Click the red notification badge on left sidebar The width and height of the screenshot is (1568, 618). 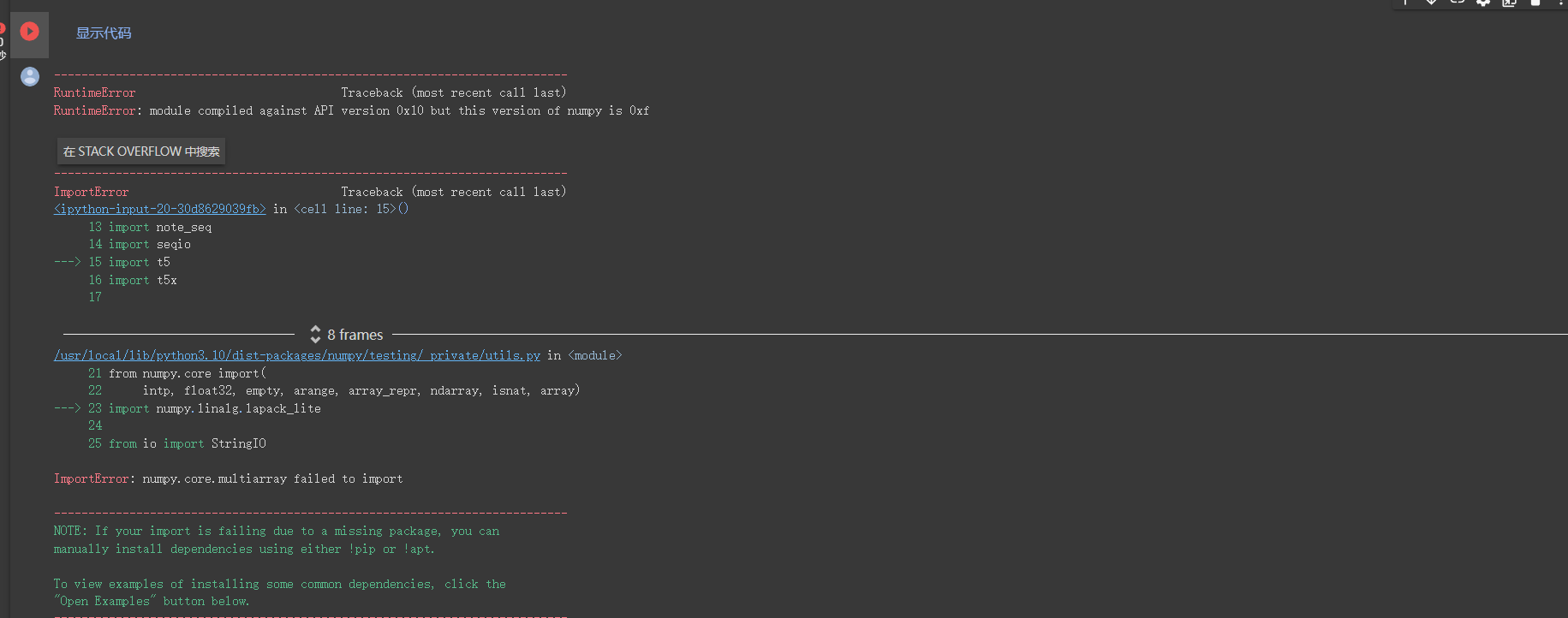pyautogui.click(x=2, y=27)
